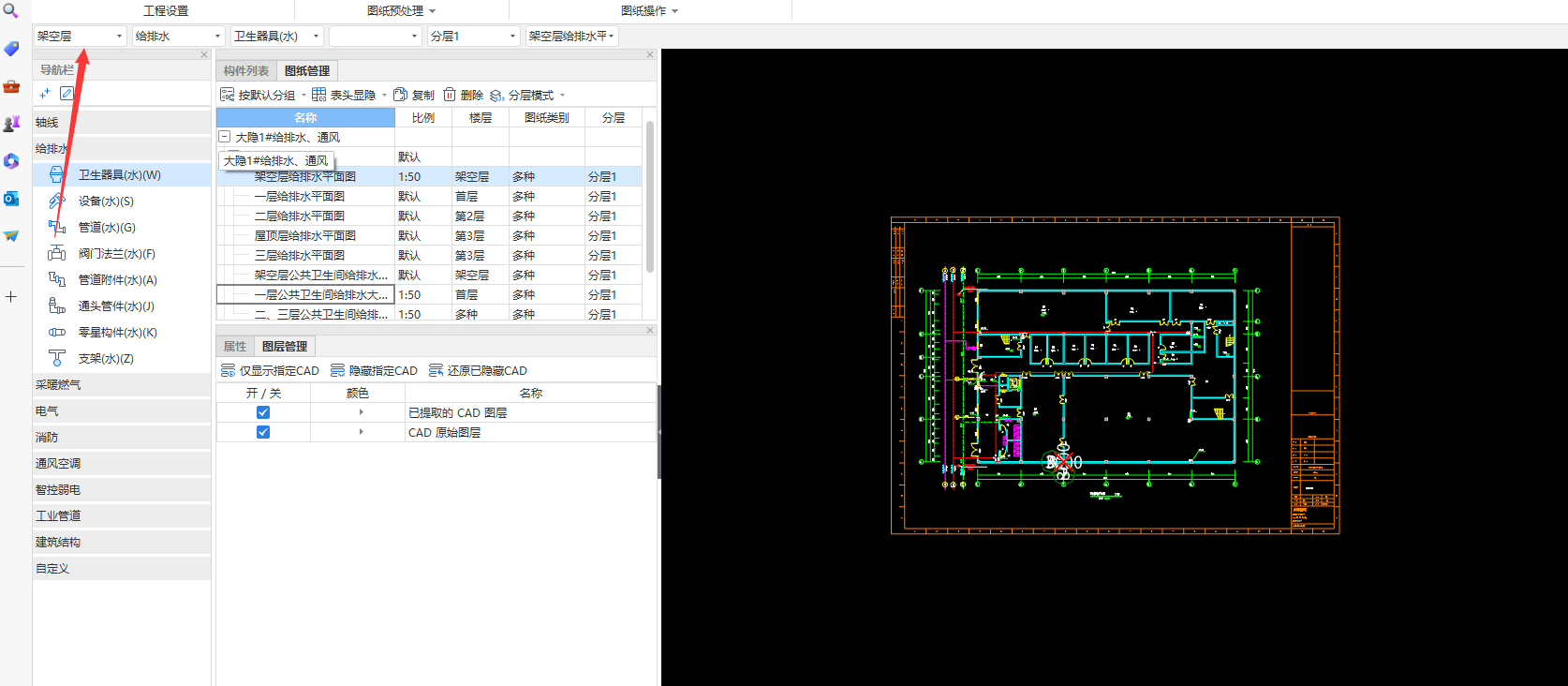The image size is (1568, 686).
Task: Click the 楼层 column header
Action: coord(481,117)
